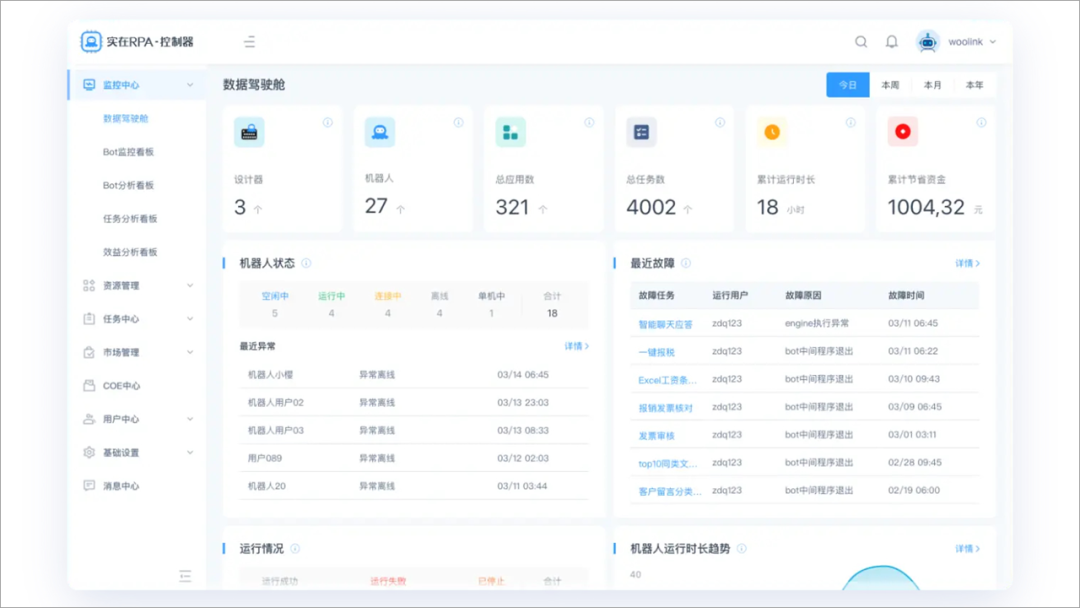The image size is (1080, 608).
Task: Toggle the sidebar hamburger menu icon
Action: coord(249,42)
